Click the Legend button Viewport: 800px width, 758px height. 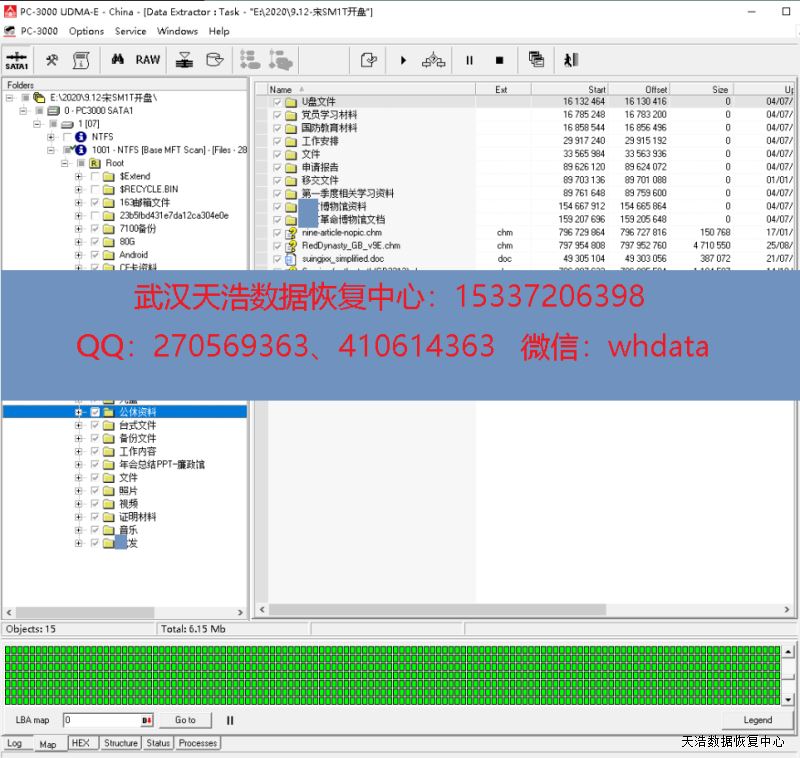coord(757,720)
